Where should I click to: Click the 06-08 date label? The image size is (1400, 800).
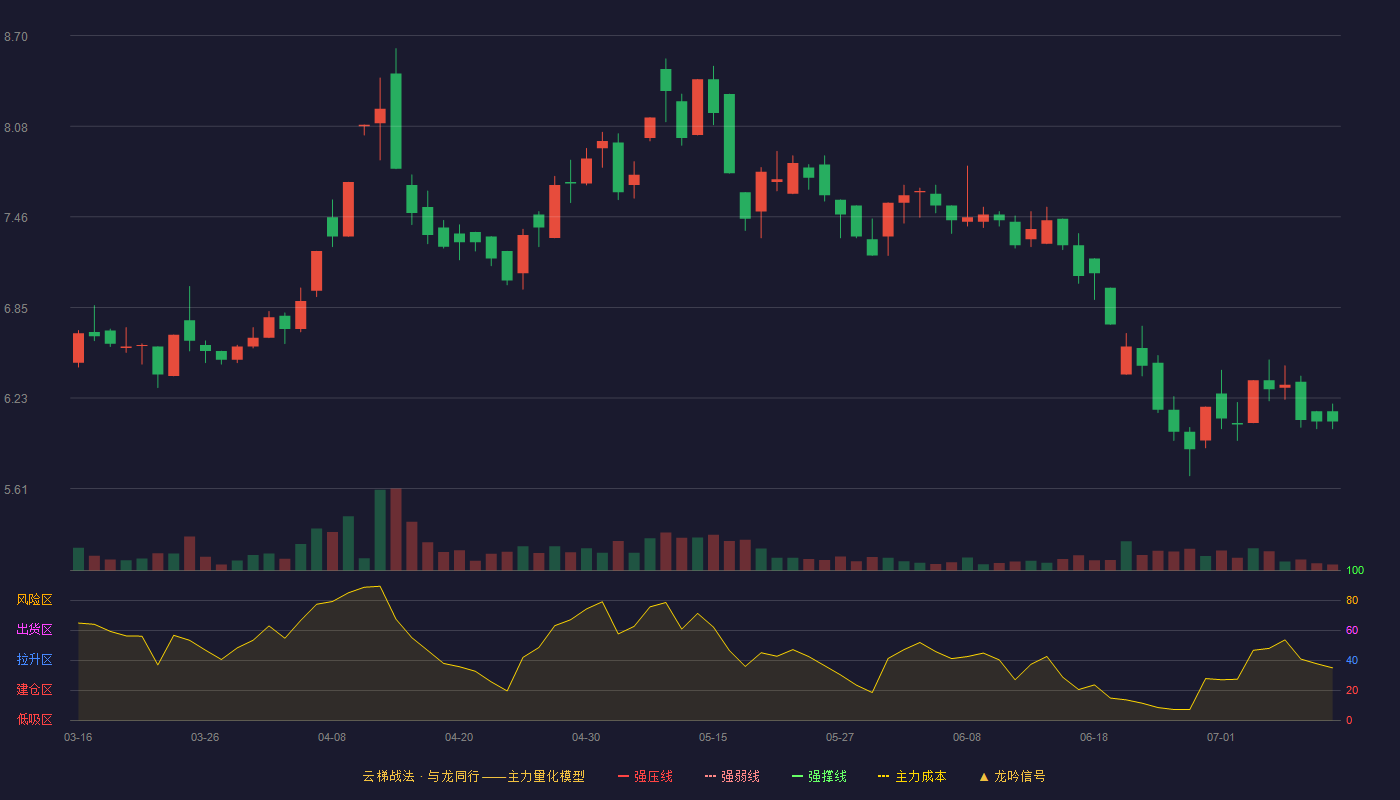[967, 737]
